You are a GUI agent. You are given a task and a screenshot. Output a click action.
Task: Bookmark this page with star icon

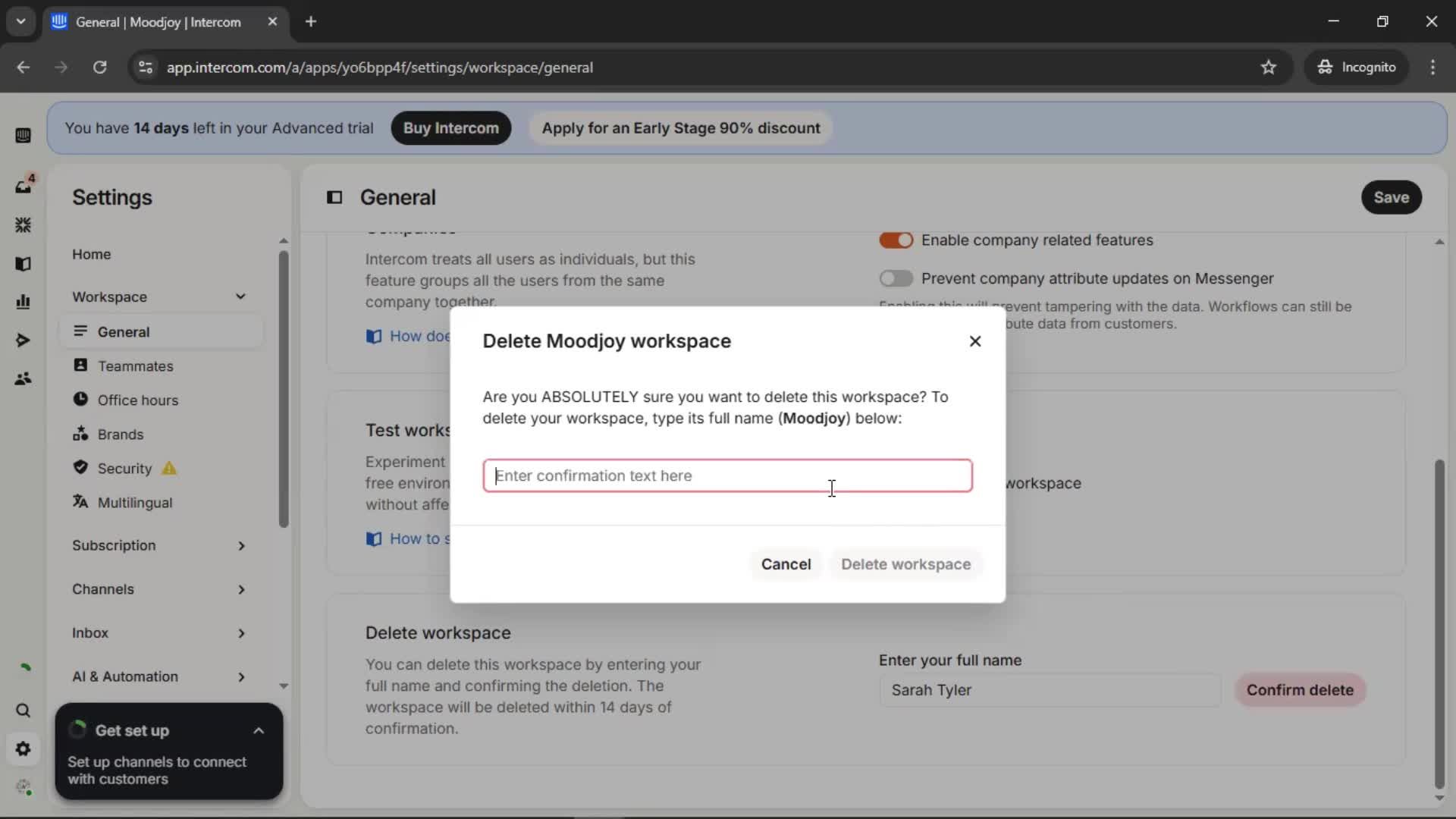(x=1269, y=67)
